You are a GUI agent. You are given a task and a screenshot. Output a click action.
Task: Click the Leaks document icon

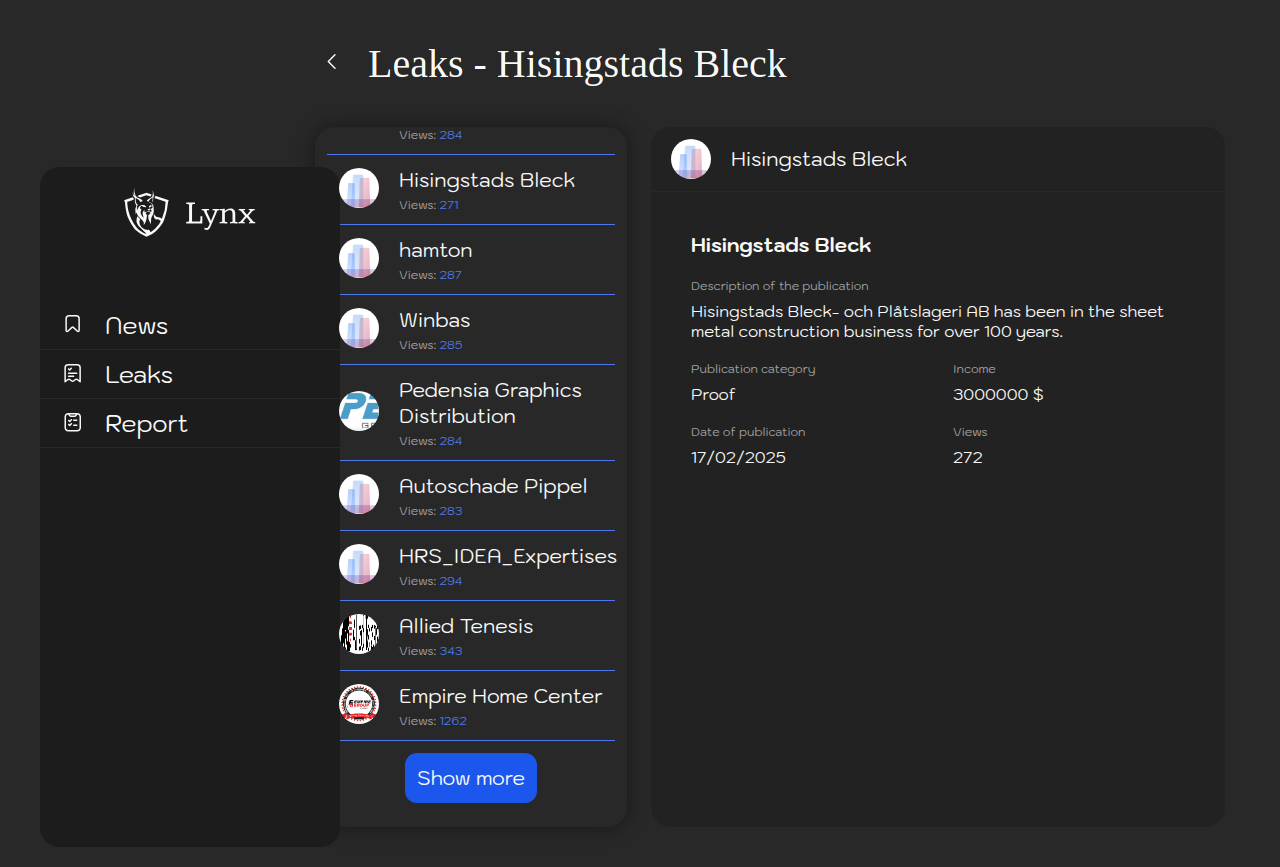(x=73, y=374)
